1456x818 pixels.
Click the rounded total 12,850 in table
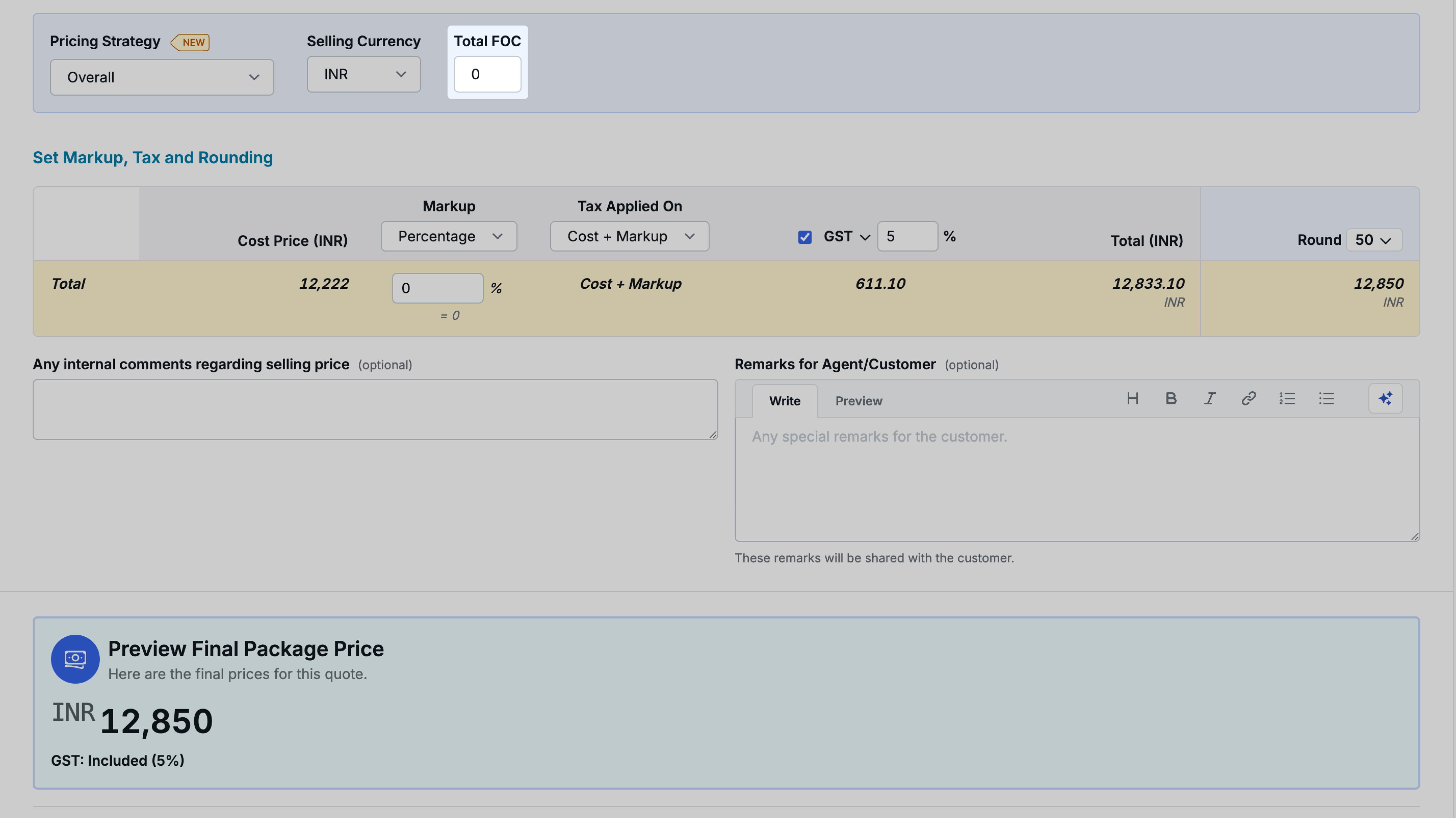1378,284
